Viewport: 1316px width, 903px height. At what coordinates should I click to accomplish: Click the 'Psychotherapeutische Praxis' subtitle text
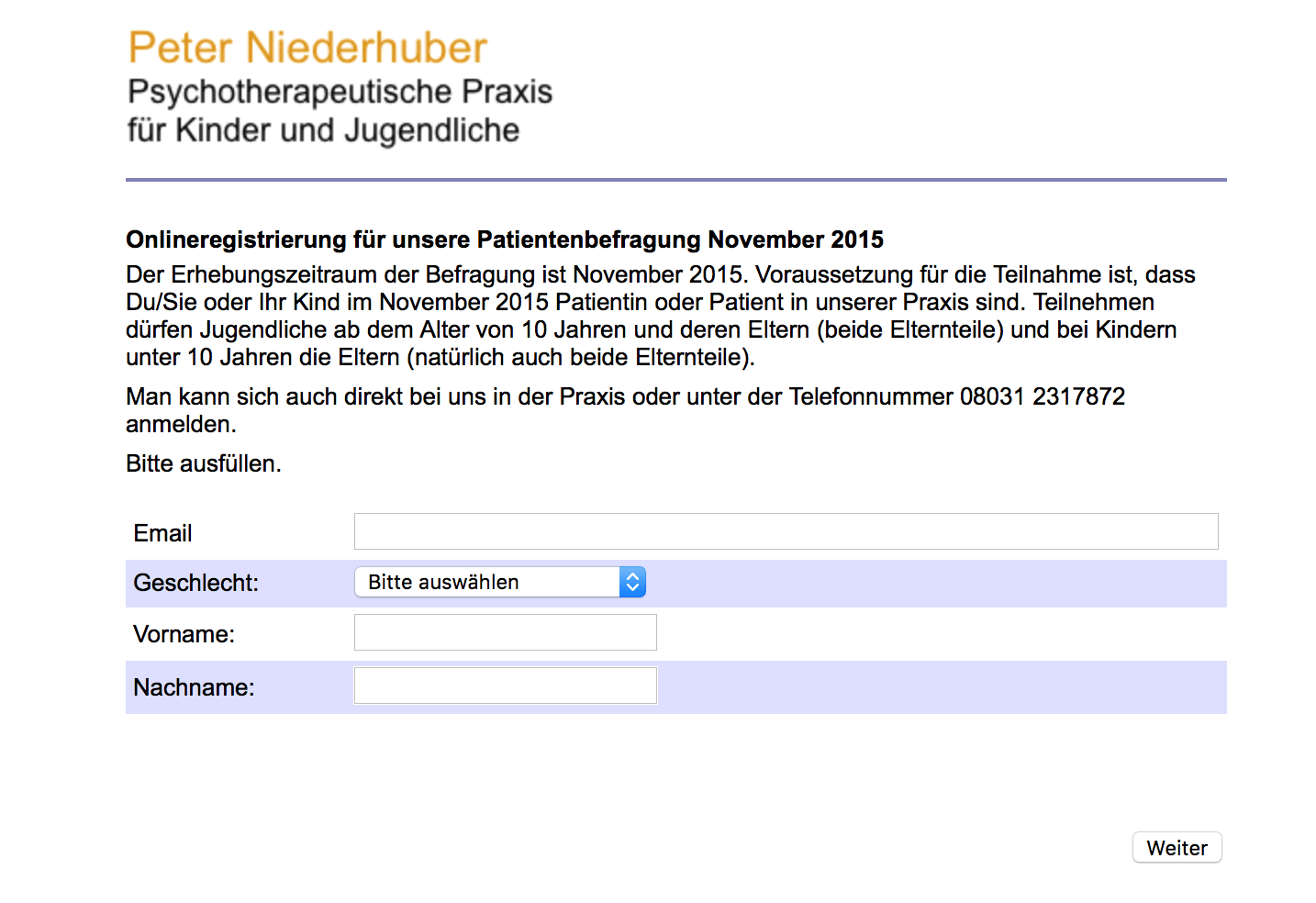(340, 92)
